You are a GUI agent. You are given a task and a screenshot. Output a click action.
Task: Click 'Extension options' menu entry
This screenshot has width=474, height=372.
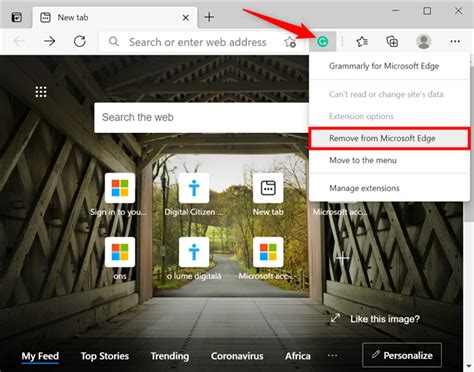389,116
